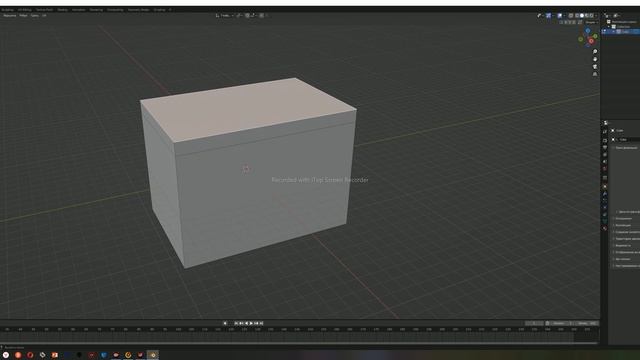Switch to the Geometry Nodes workspace tab
The height and width of the screenshot is (360, 640).
(138, 9)
